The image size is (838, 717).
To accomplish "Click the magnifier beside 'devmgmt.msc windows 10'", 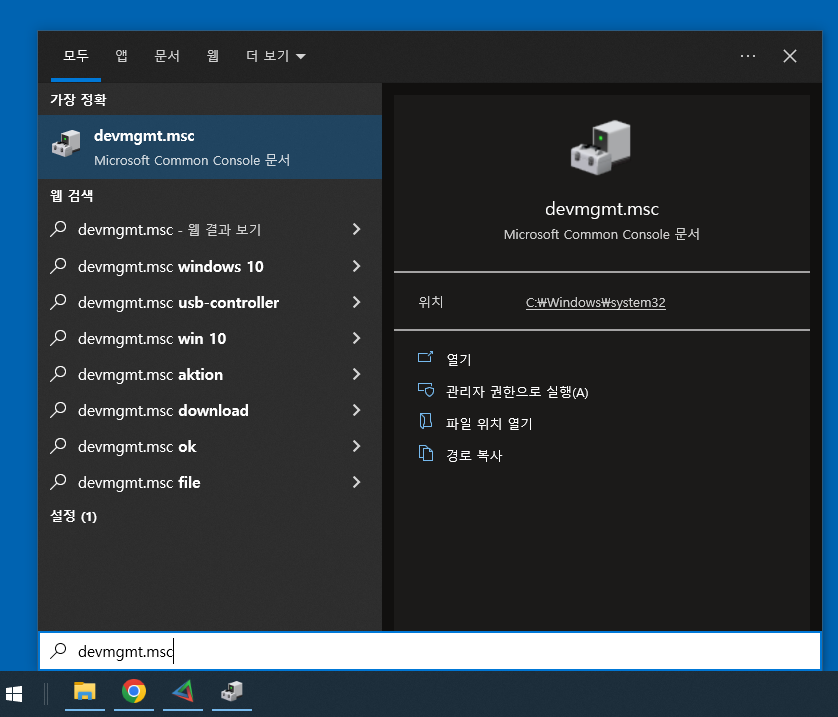I will (x=58, y=266).
